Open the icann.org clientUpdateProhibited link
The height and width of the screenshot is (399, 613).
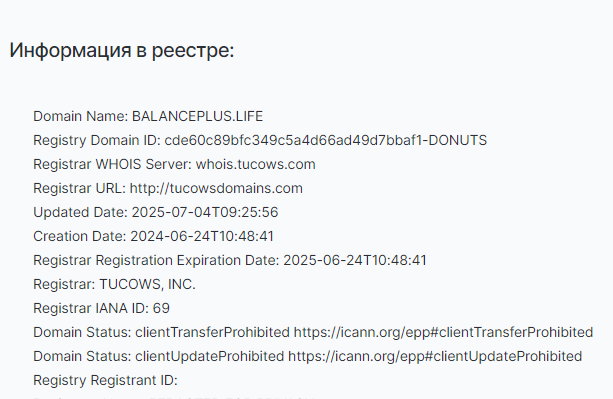(435, 356)
